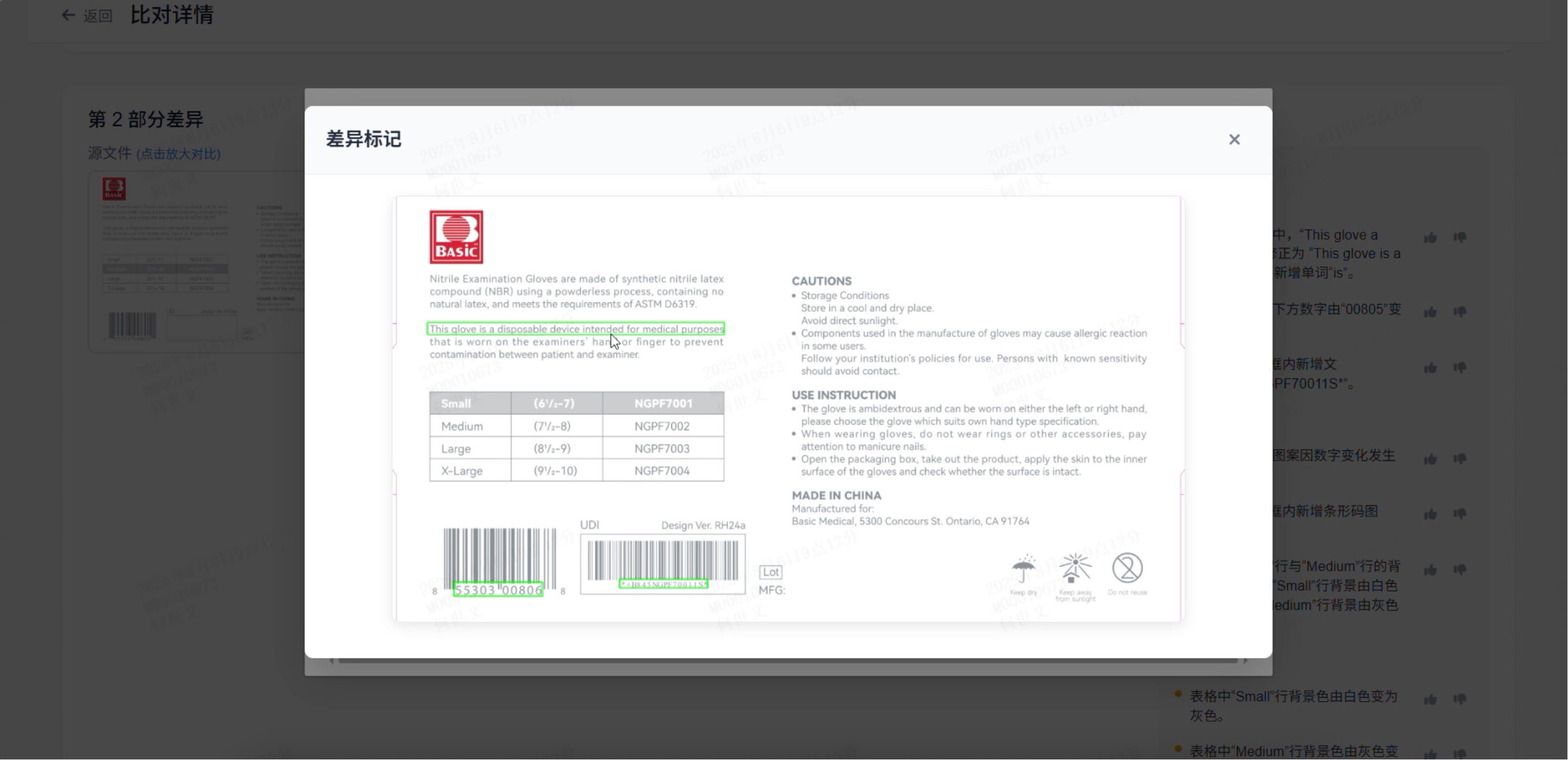This screenshot has height=760, width=1568.
Task: Click the left arrow of the horizontal scrollbar
Action: [x=331, y=660]
